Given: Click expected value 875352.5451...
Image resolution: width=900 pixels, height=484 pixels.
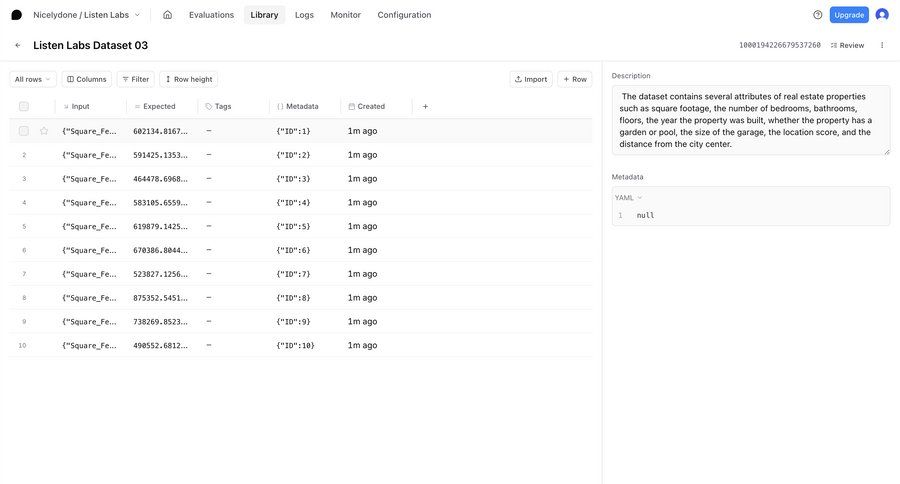Looking at the screenshot, I should (x=161, y=298).
